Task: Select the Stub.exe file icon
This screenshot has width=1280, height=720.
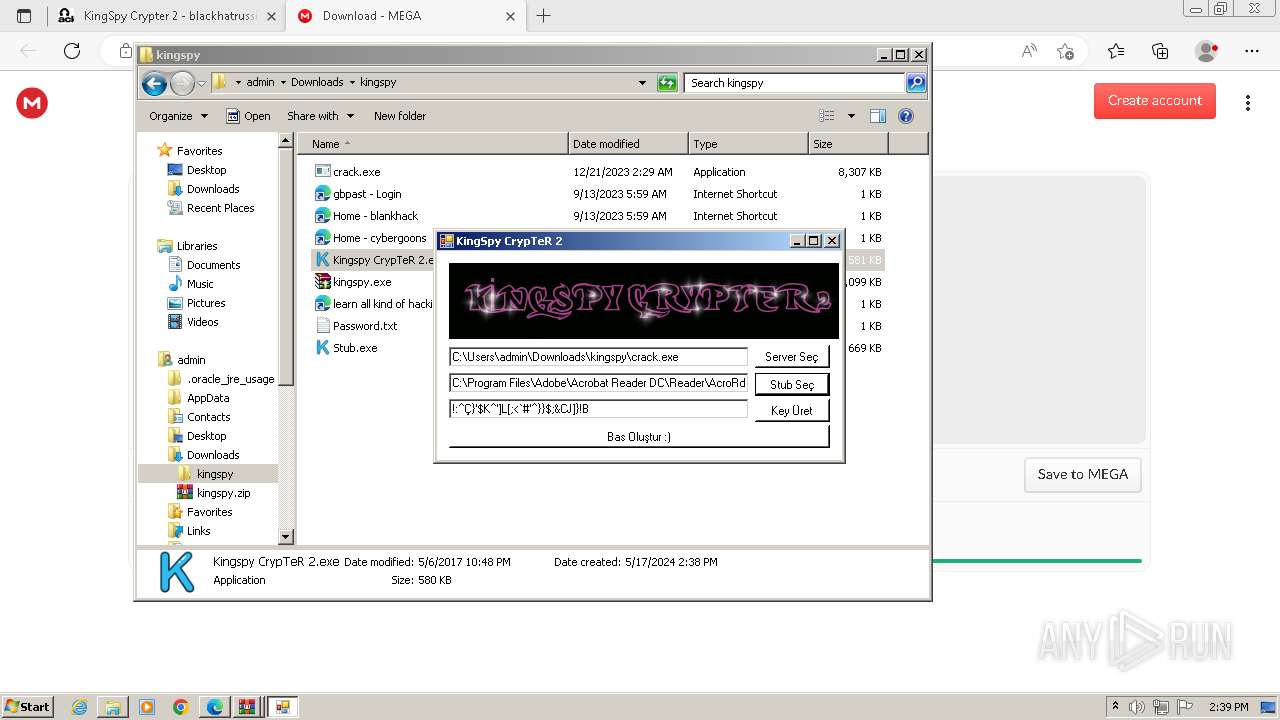Action: (x=322, y=348)
